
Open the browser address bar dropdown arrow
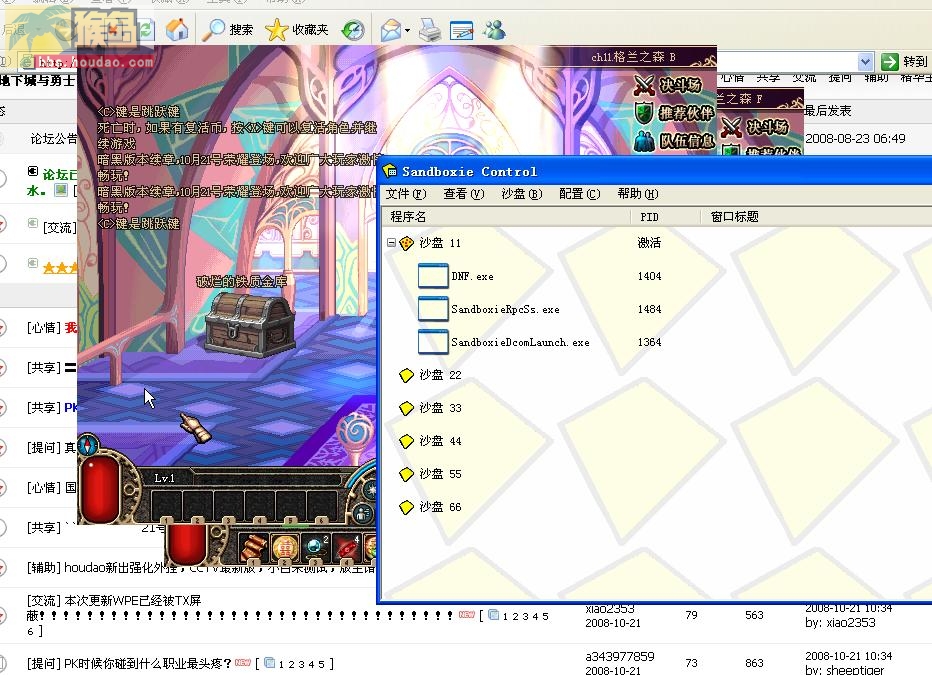(x=865, y=61)
